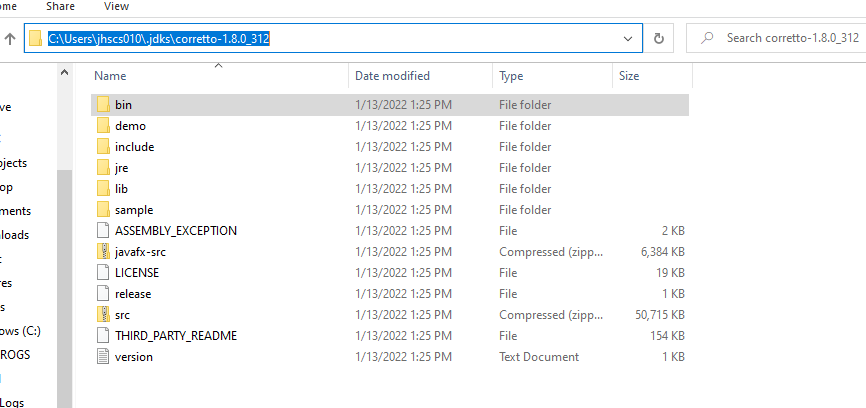The height and width of the screenshot is (408, 866).
Task: Click the Refresh button beside address bar
Action: [x=658, y=38]
